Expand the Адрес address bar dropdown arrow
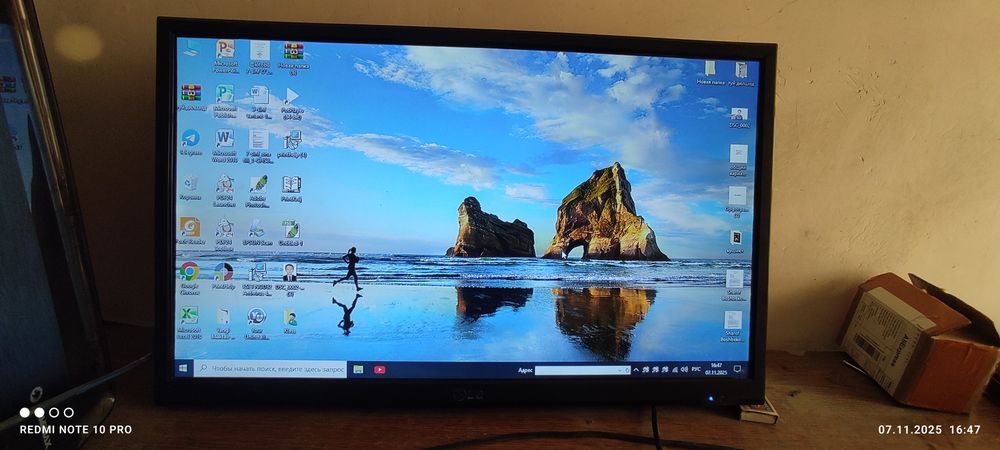1000x450 pixels. 620,370
